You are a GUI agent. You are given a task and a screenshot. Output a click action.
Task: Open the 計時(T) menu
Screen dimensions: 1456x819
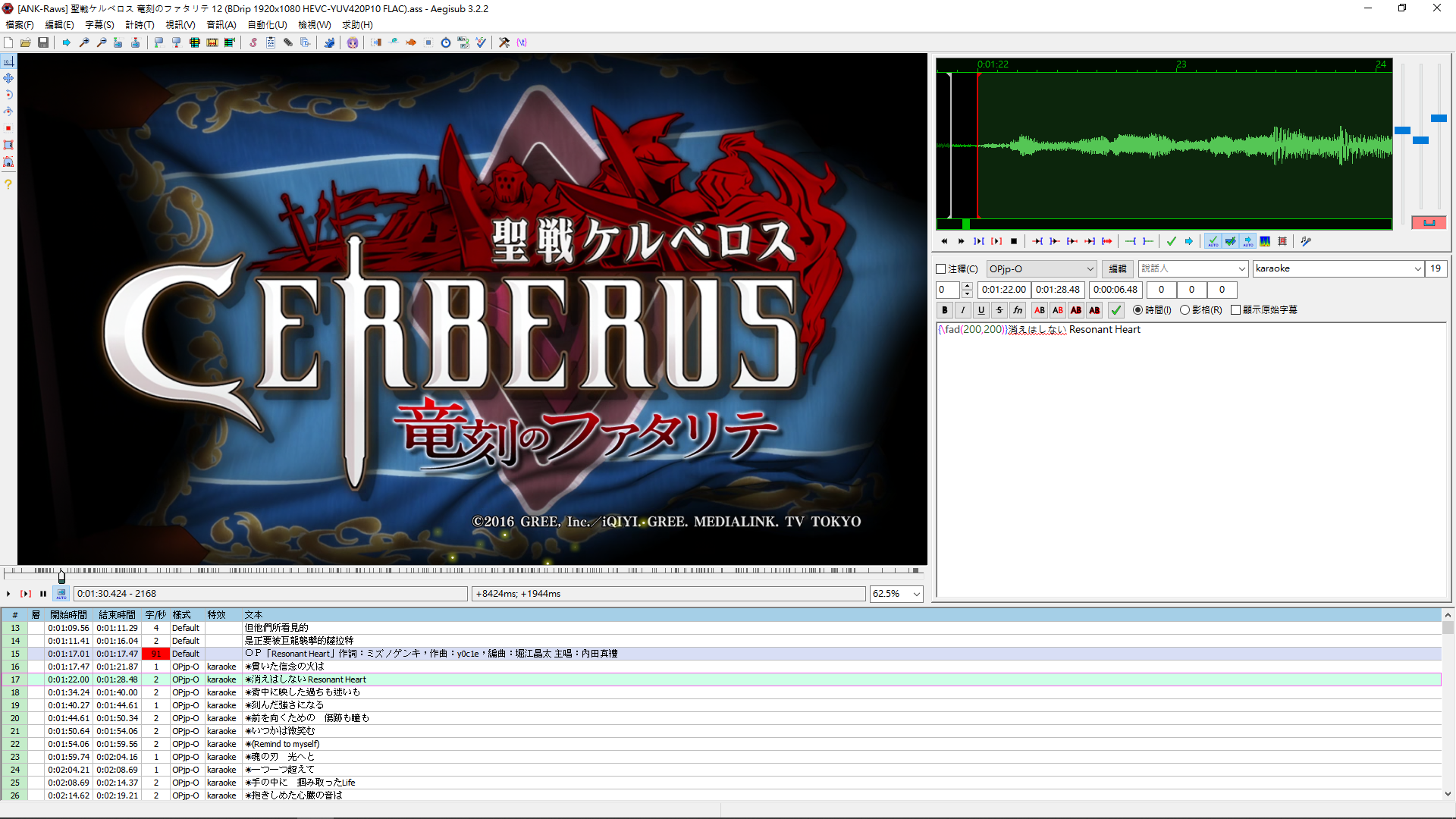click(x=140, y=24)
